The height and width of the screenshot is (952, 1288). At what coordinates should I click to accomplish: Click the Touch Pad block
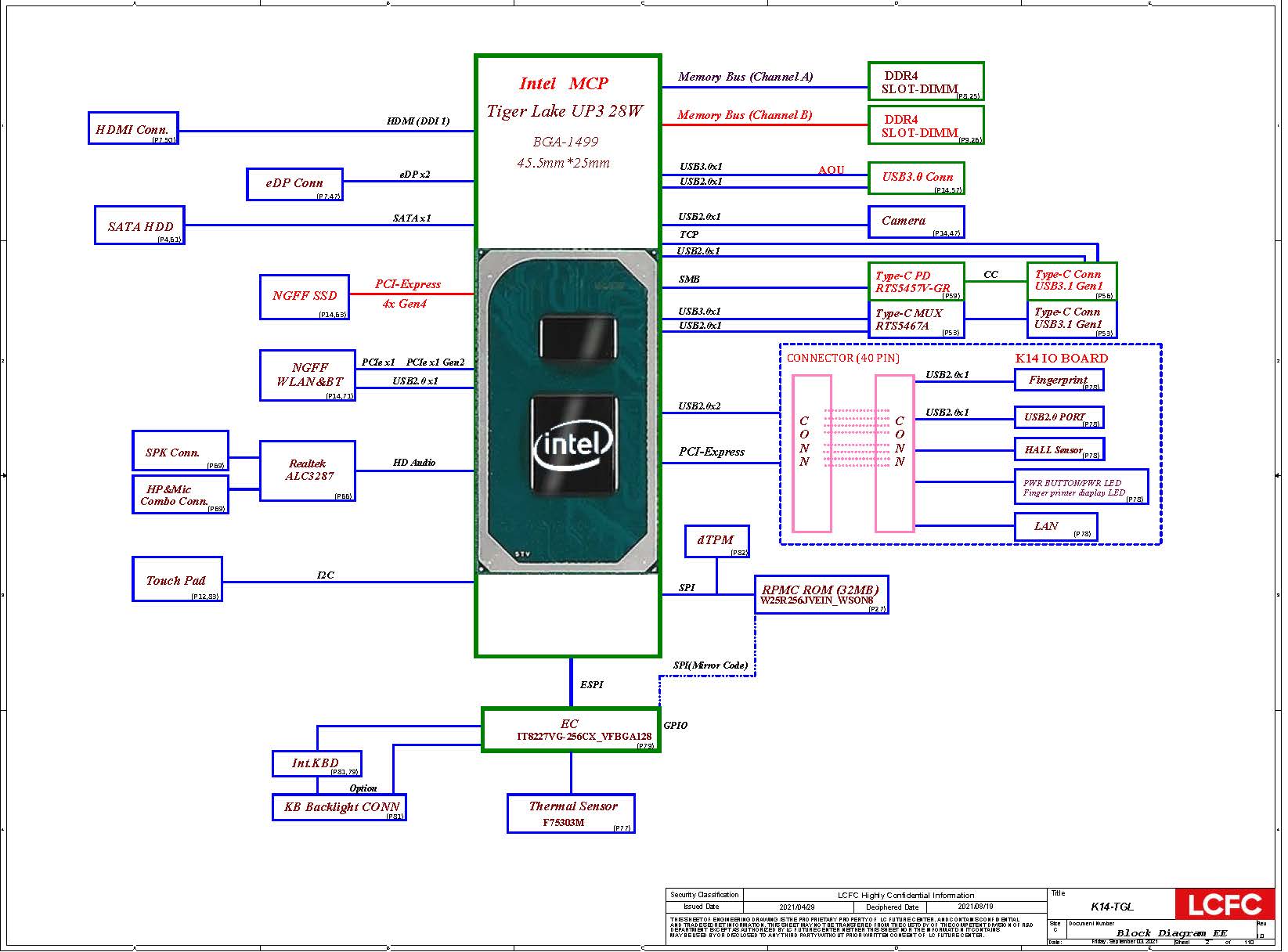tap(177, 579)
